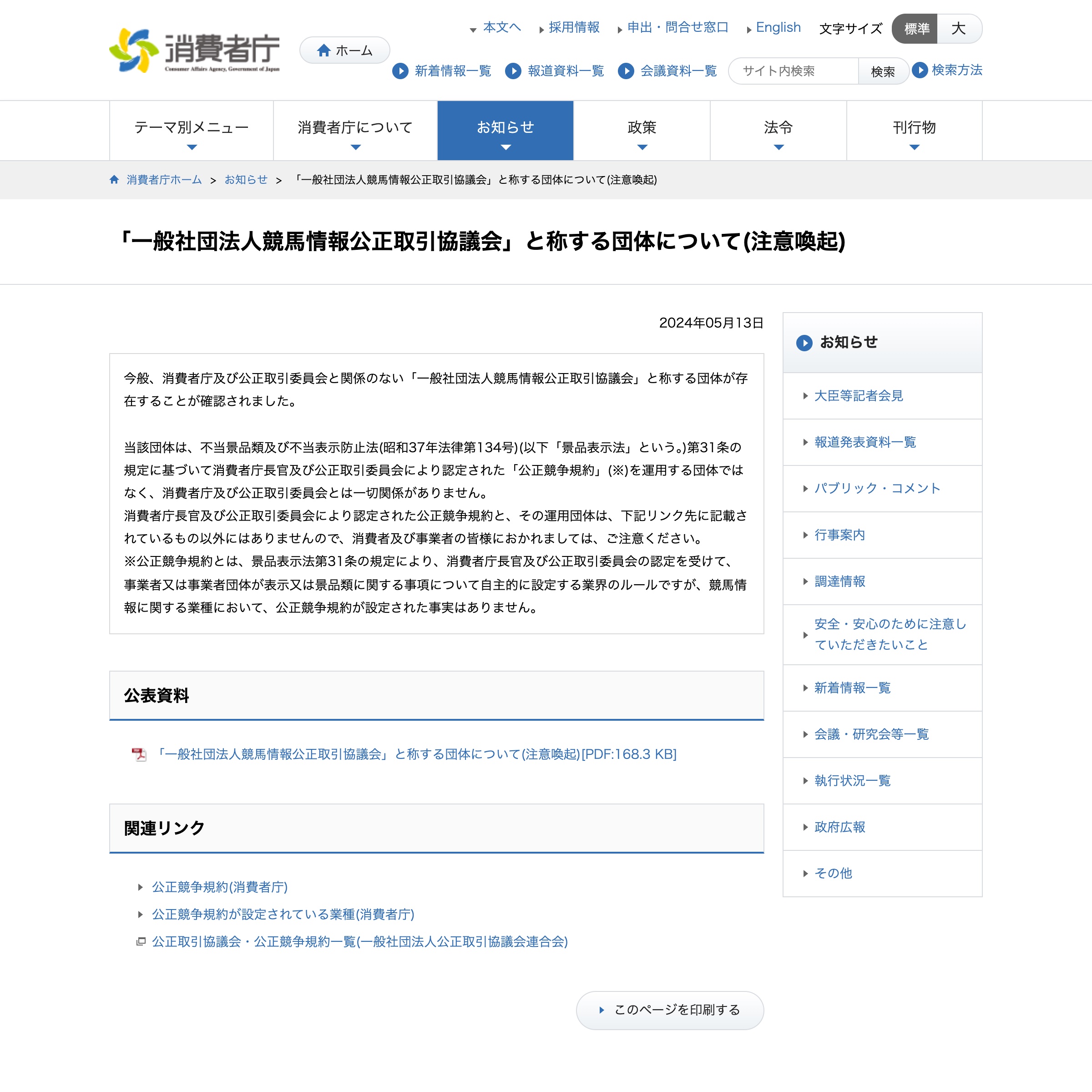Open 公正取引協議会・公正競争規約一覧 link
The width and height of the screenshot is (1092, 1092).
click(359, 941)
